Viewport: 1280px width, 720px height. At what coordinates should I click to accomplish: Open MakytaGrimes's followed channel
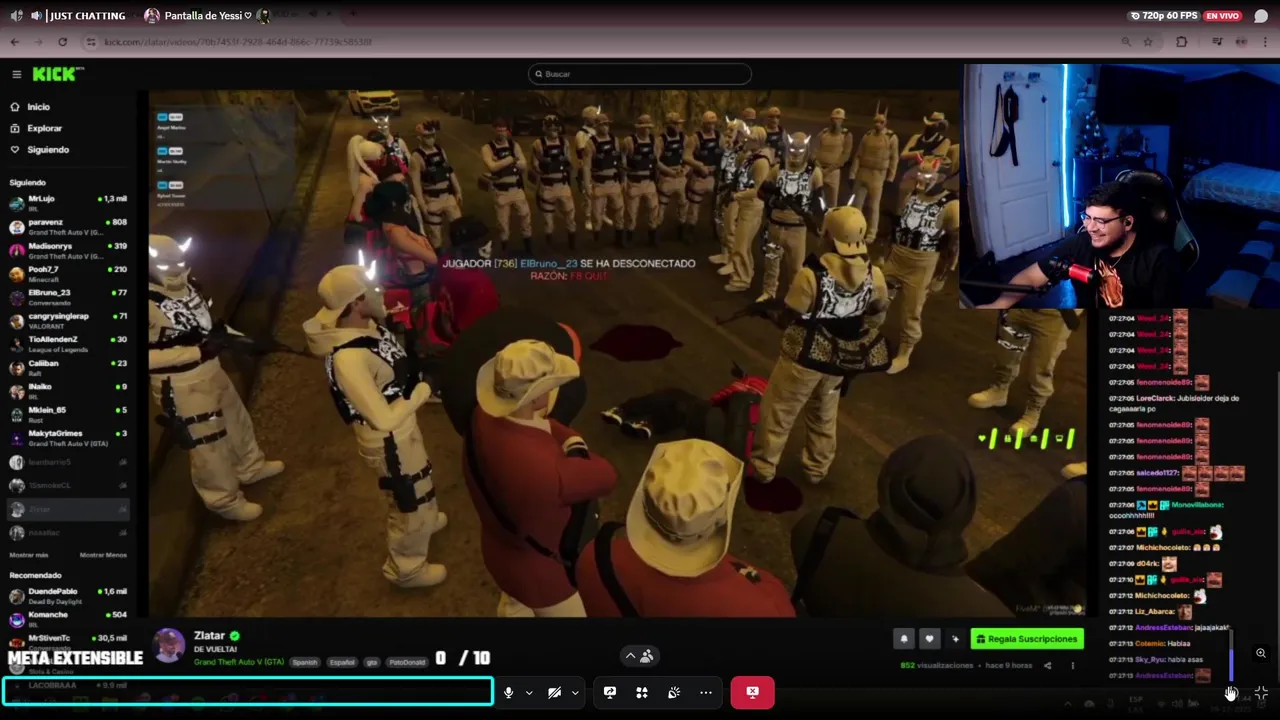[x=68, y=438]
